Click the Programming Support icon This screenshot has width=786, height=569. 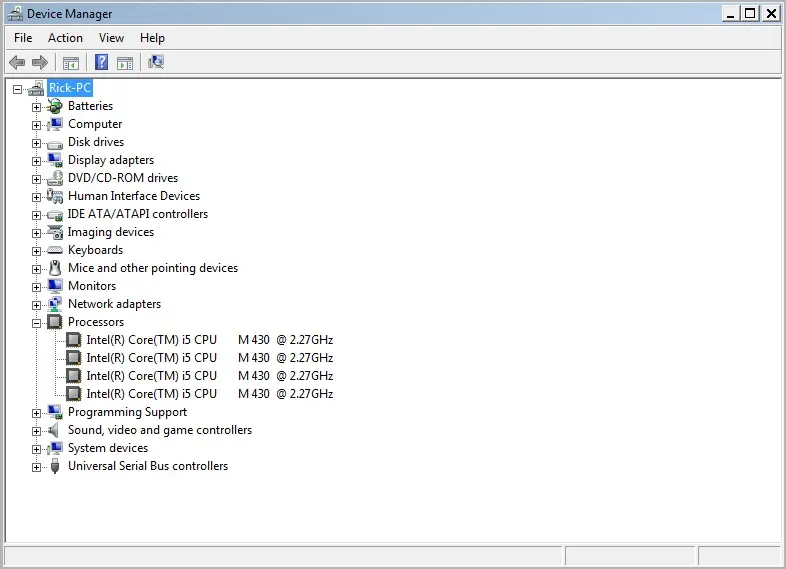tap(55, 412)
